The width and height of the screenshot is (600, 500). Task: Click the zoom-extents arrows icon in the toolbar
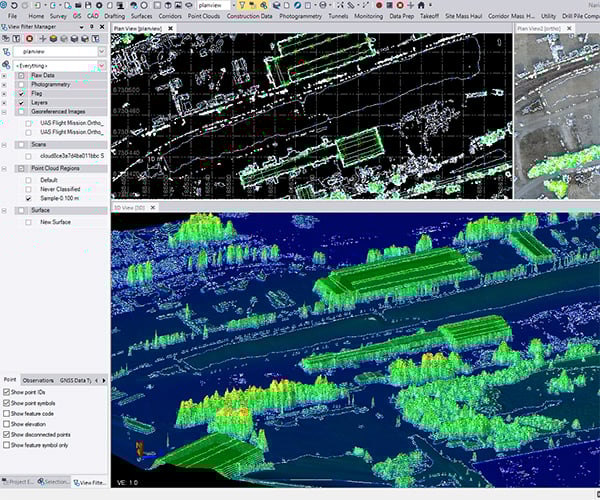pyautogui.click(x=340, y=5)
